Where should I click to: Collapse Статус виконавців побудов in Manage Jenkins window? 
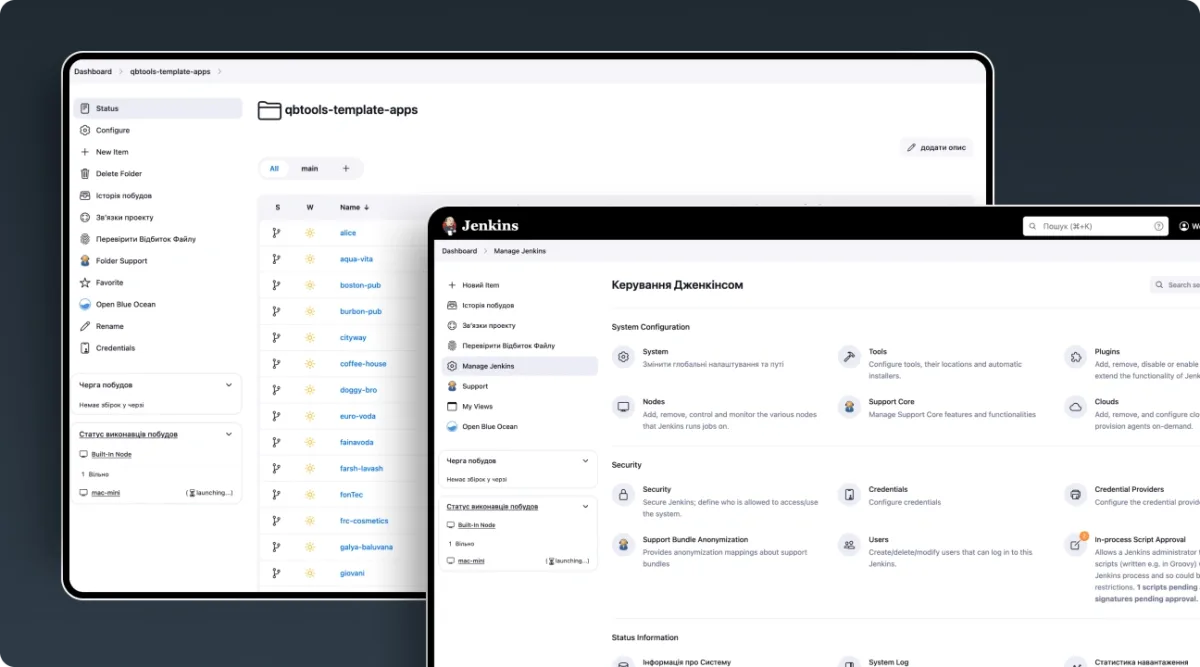(586, 507)
